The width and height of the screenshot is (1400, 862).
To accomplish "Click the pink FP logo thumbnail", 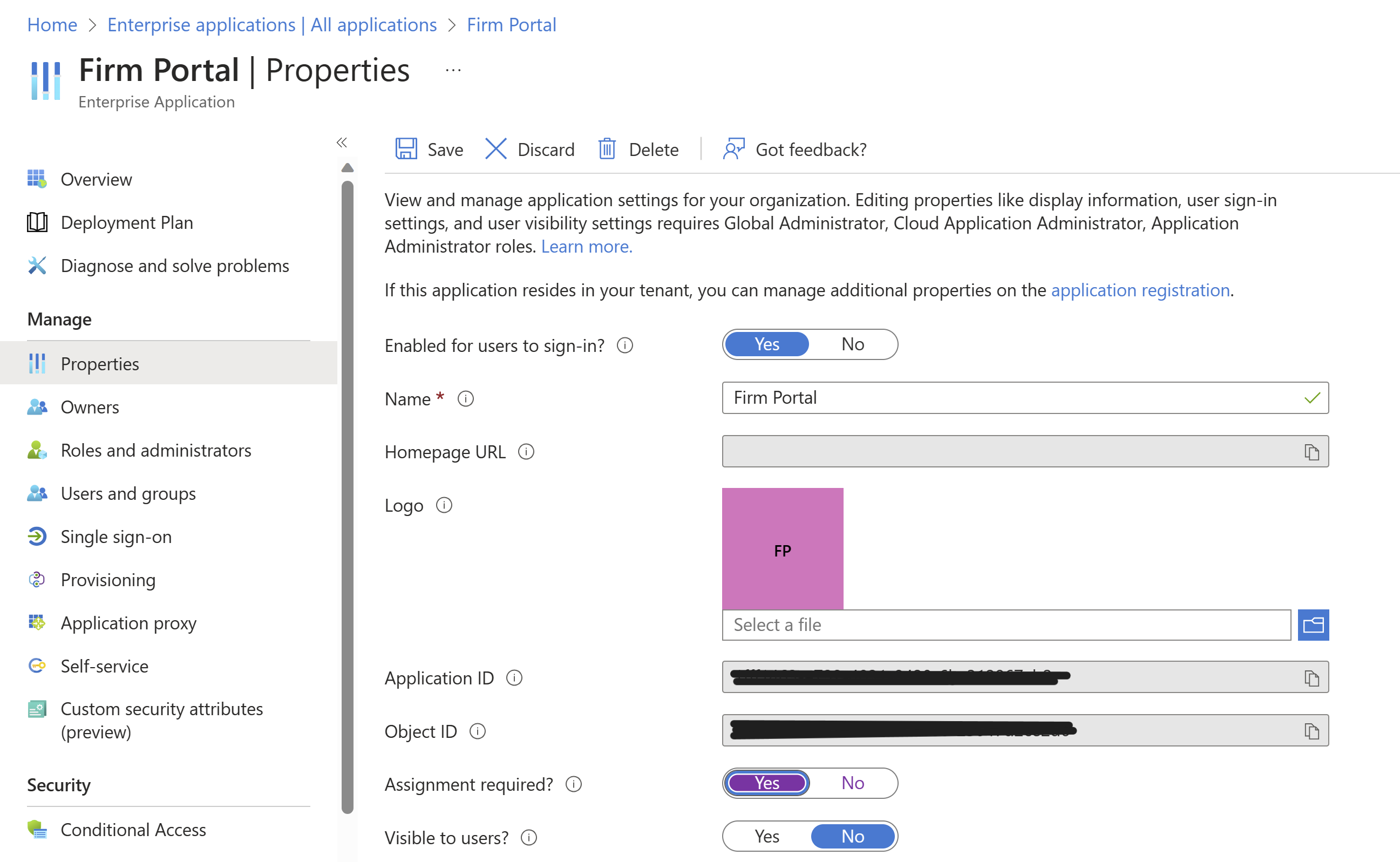I will point(783,548).
